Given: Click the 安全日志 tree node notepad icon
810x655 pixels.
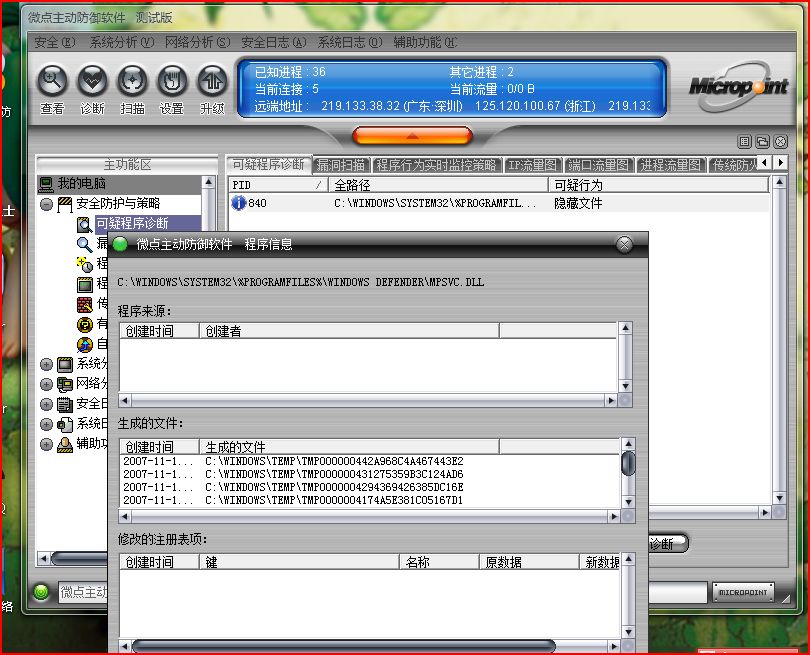Looking at the screenshot, I should (65, 404).
